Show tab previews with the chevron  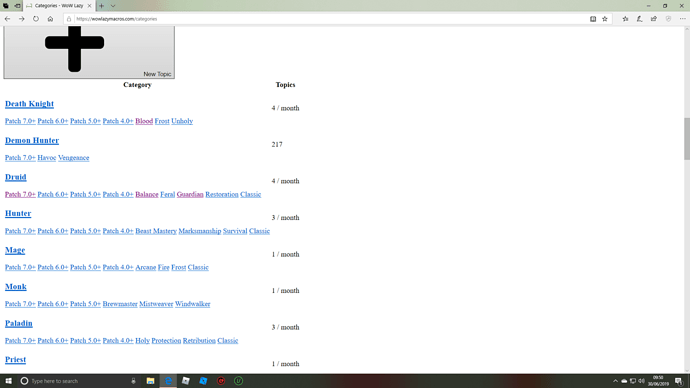click(113, 6)
